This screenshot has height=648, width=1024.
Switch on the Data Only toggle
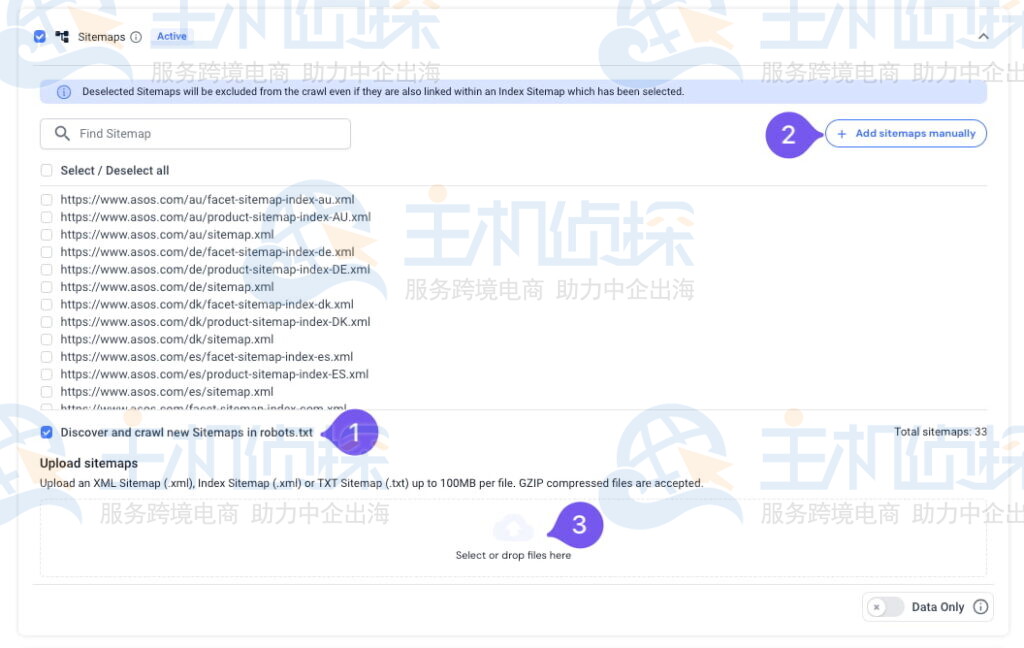pyautogui.click(x=885, y=607)
